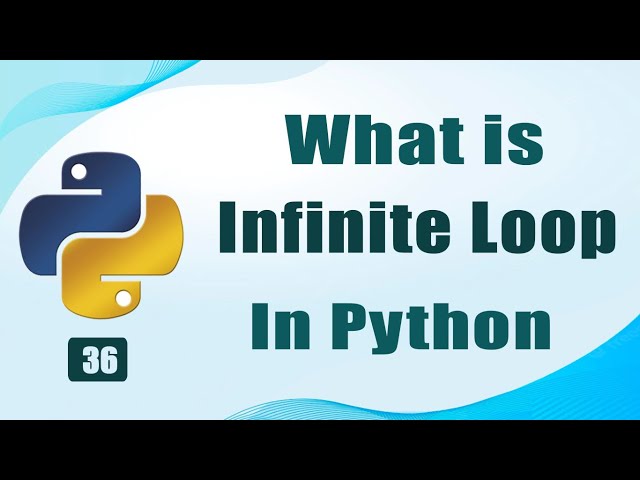Click the "Infinite Loop" text
This screenshot has width=640, height=480.
(417, 230)
